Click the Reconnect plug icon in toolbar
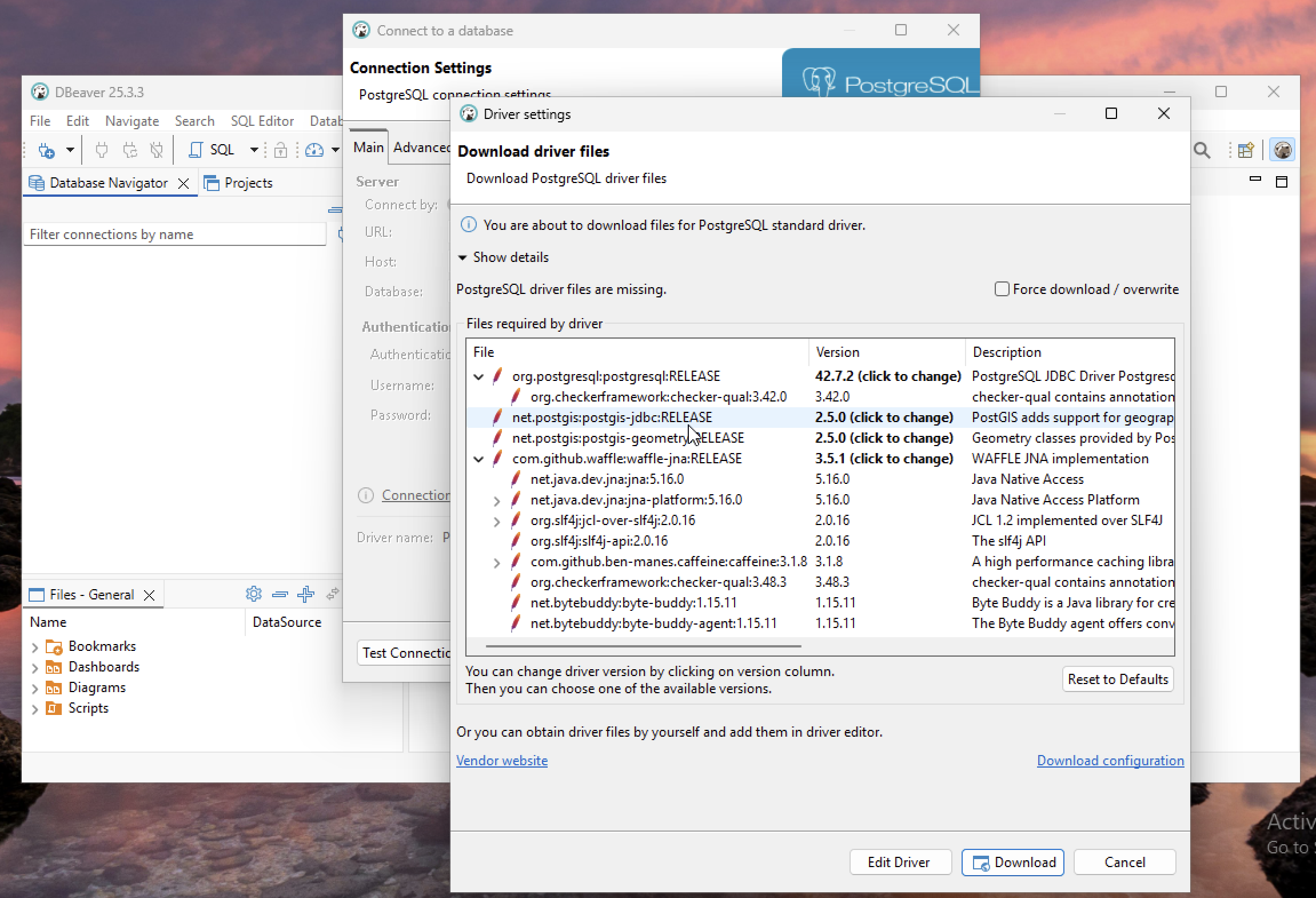 pyautogui.click(x=130, y=150)
